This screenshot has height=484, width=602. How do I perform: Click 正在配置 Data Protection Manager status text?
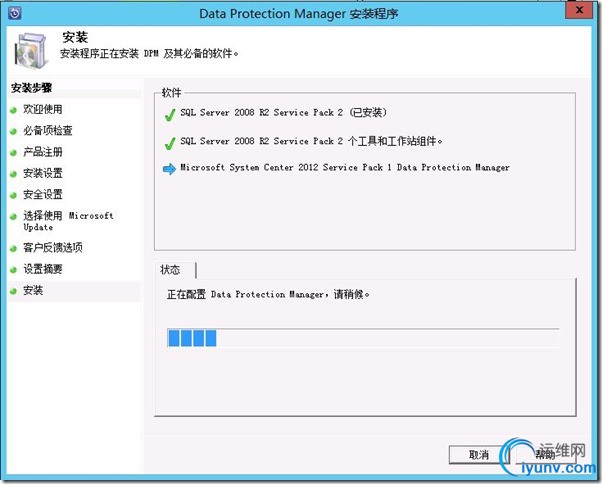pos(268,295)
